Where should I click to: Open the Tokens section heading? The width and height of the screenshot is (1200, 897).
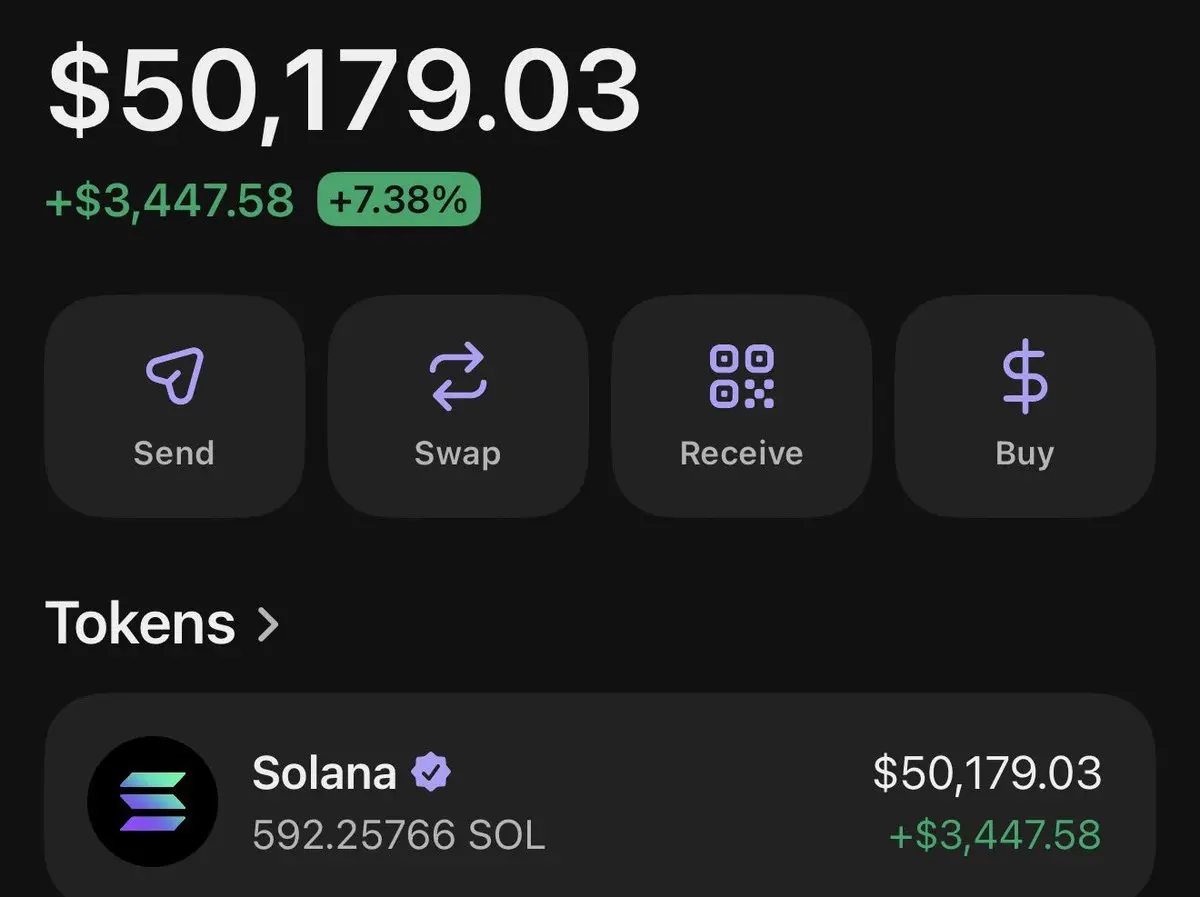click(141, 623)
